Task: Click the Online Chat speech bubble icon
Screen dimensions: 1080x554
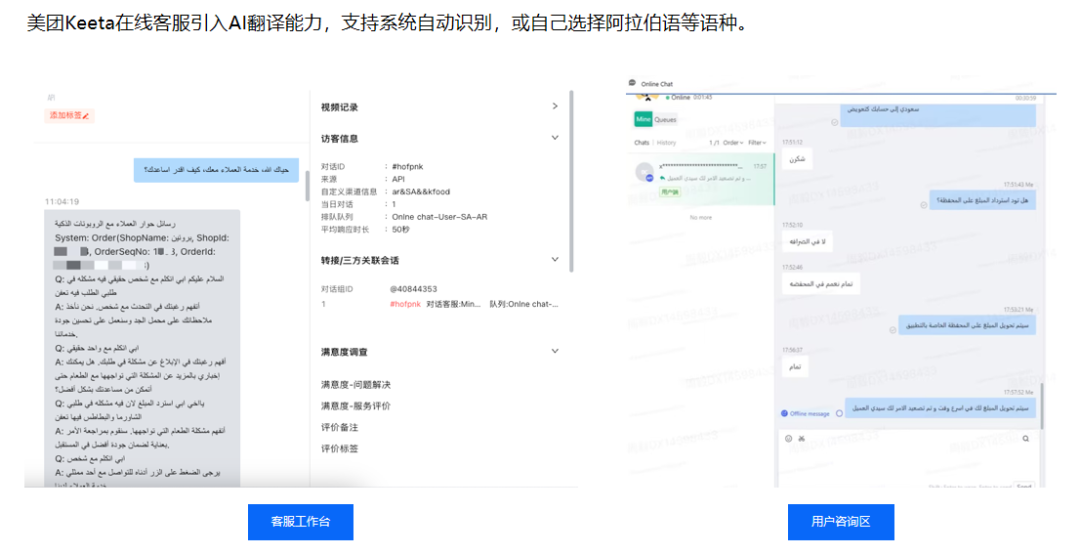Action: [x=632, y=83]
